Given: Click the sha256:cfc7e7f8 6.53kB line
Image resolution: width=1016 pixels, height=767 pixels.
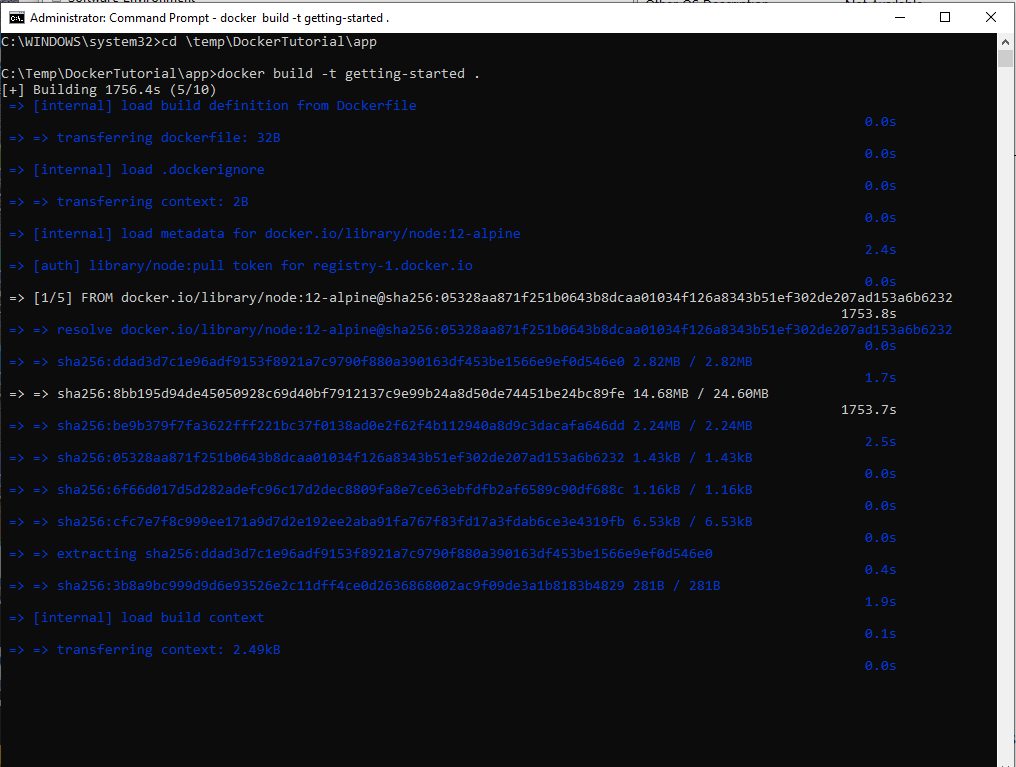Looking at the screenshot, I should [380, 522].
